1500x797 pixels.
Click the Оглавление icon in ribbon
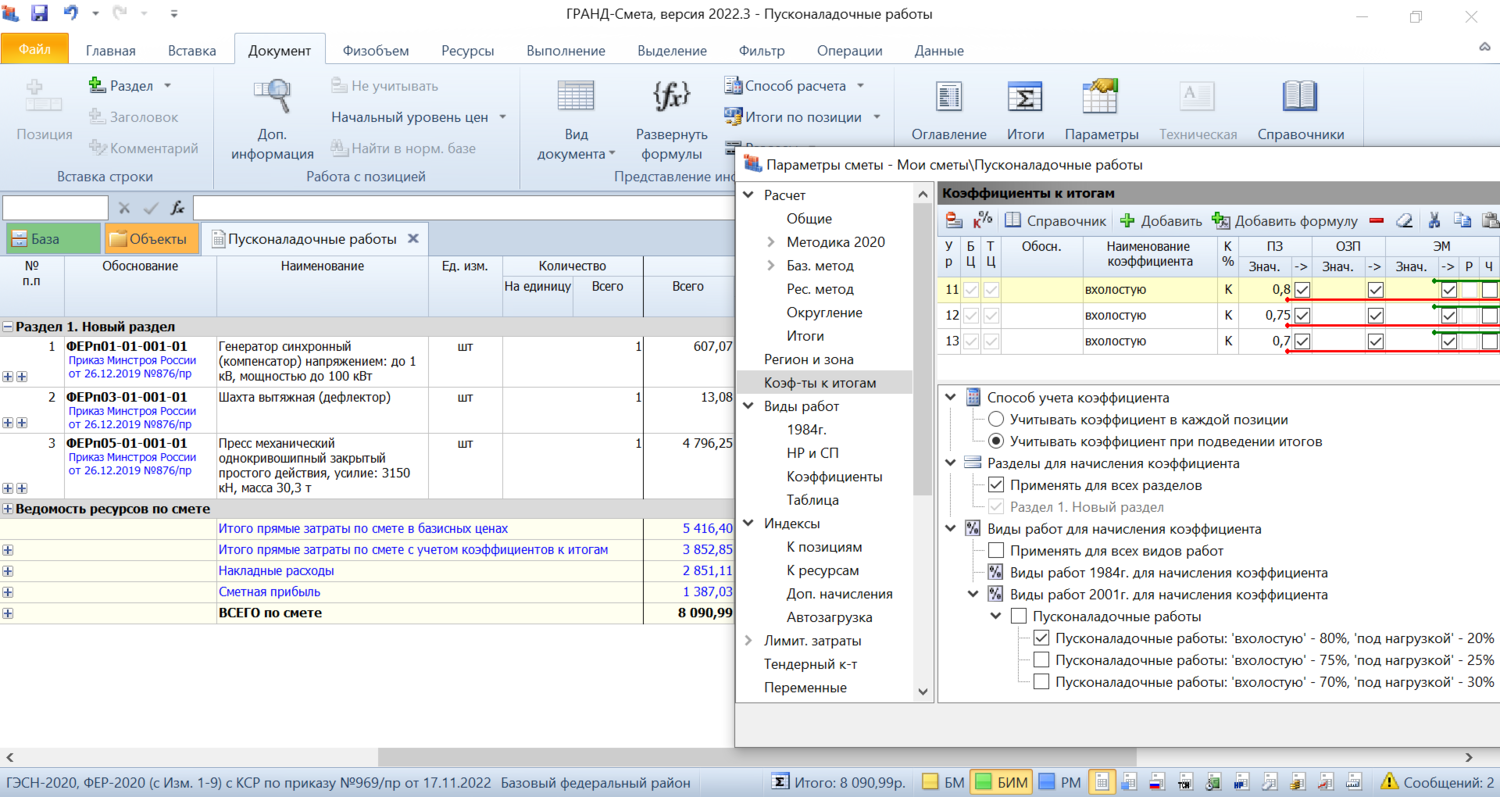click(948, 98)
